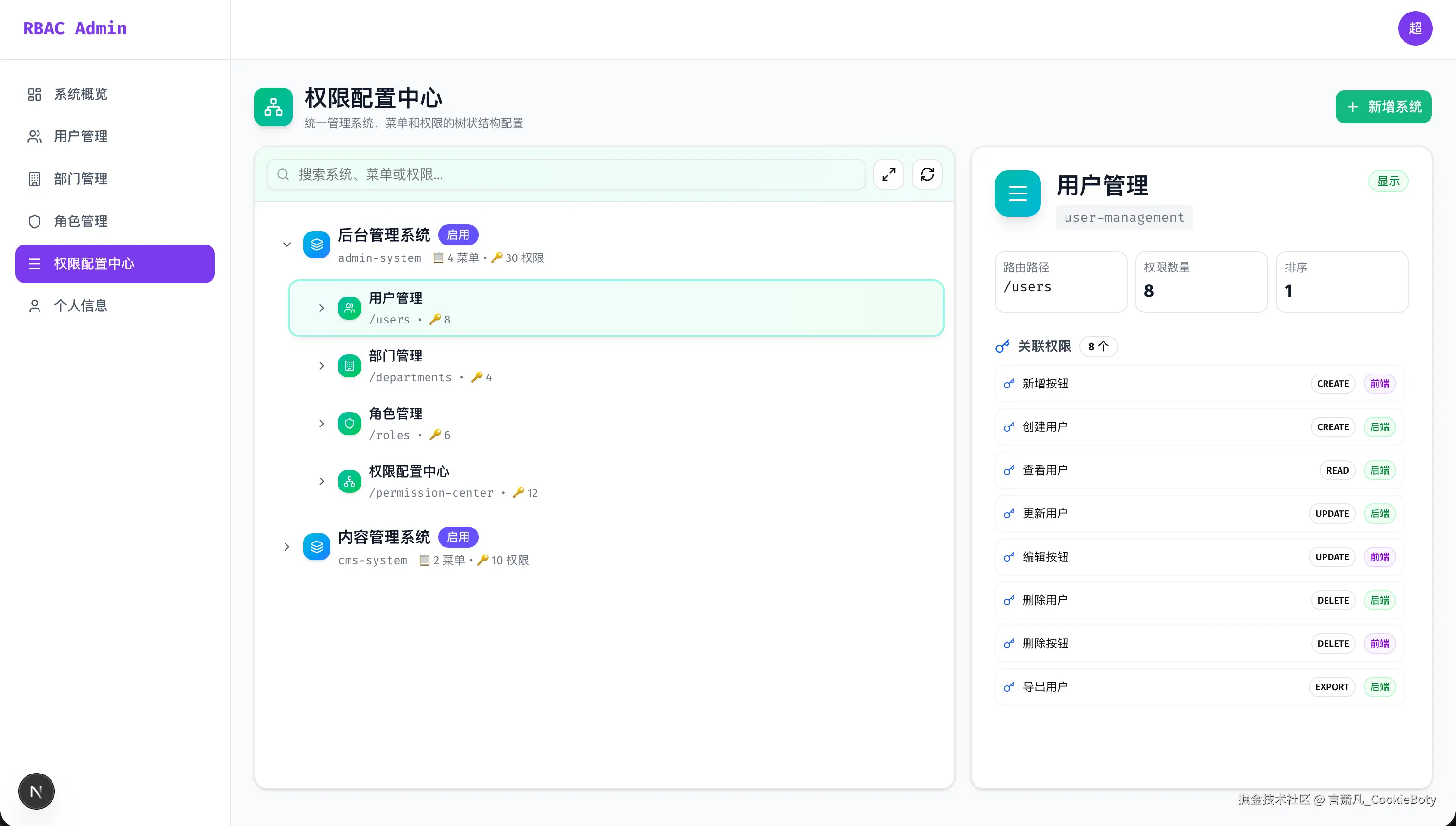The height and width of the screenshot is (826, 1456).
Task: Click the green building icon for 部门管理 node
Action: click(x=350, y=366)
